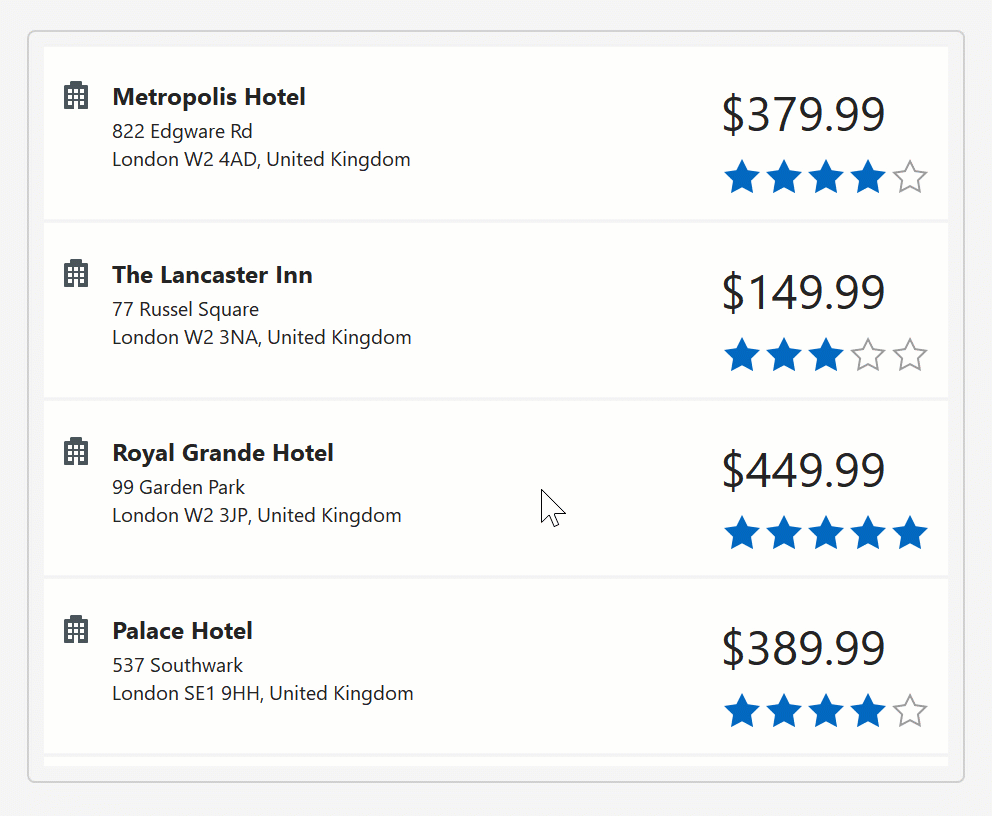Click the building icon beside Metropolis Hotel
The width and height of the screenshot is (992, 816).
[x=76, y=96]
